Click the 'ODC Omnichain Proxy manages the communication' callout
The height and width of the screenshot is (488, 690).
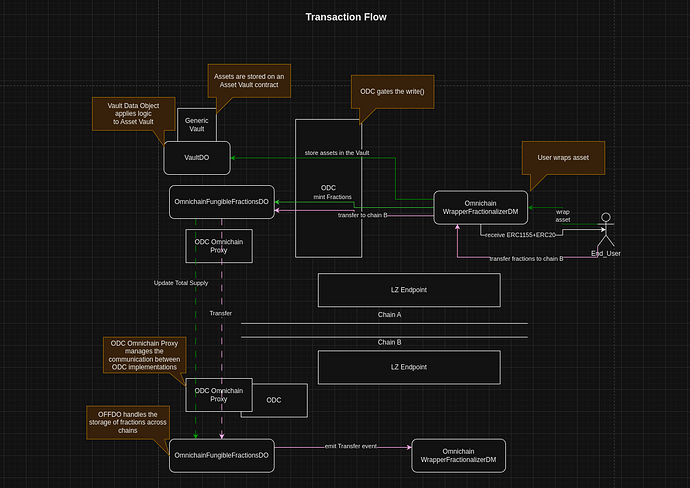[144, 355]
